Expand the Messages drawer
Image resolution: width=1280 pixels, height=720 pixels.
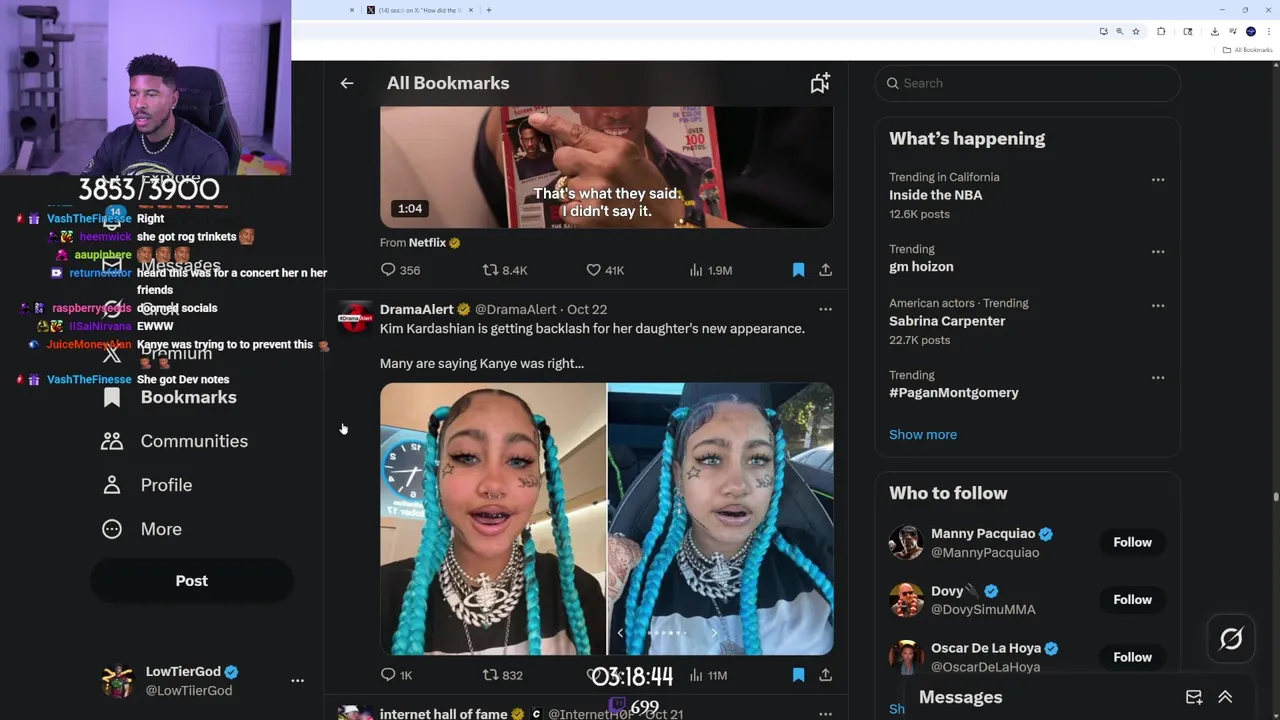(x=1225, y=697)
